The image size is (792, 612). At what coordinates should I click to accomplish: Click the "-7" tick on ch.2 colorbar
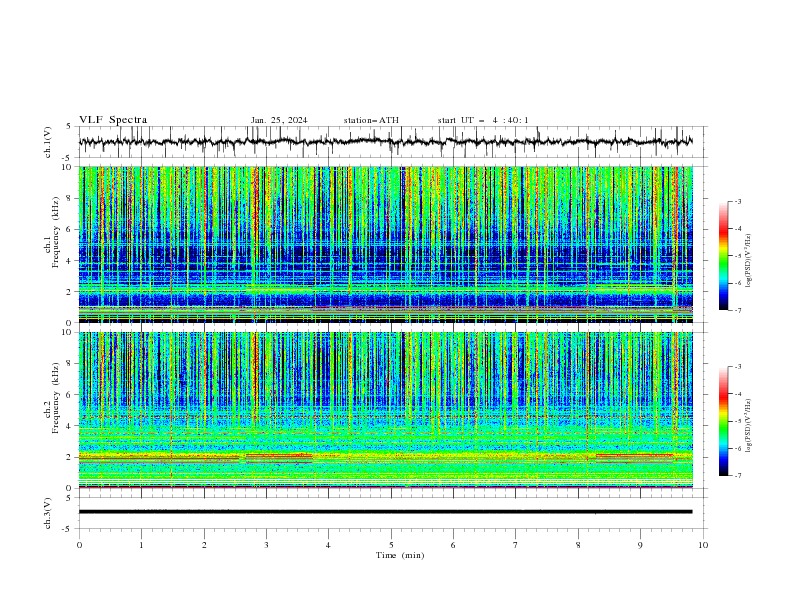pyautogui.click(x=737, y=476)
